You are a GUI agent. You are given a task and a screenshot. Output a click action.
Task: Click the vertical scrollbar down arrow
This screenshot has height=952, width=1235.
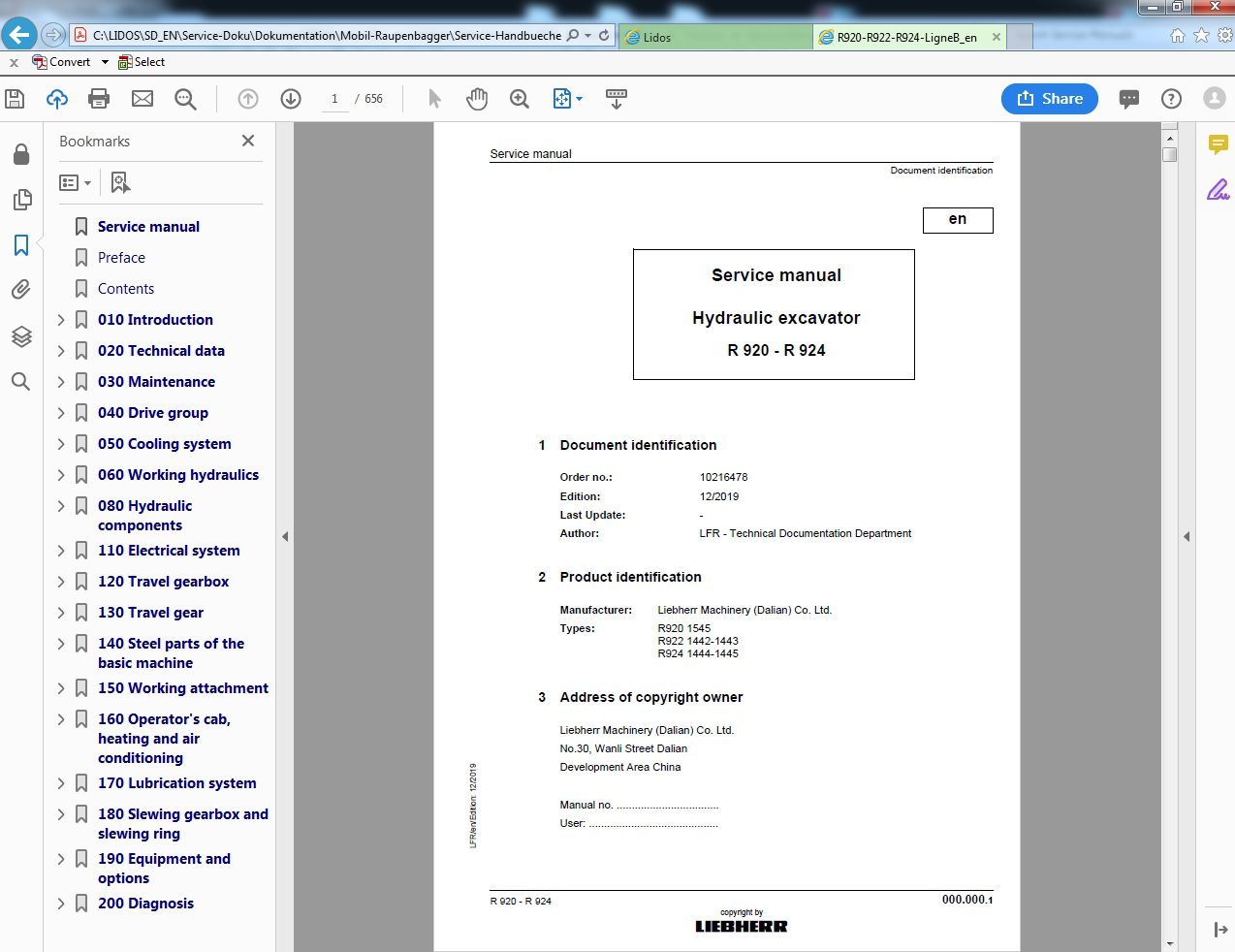pyautogui.click(x=1170, y=943)
